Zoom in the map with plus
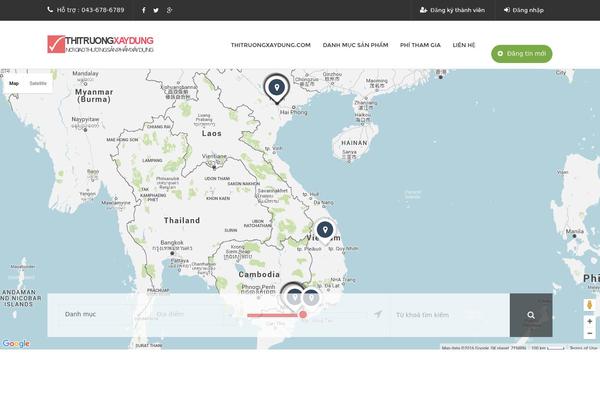This screenshot has height=400, width=600. (x=590, y=322)
